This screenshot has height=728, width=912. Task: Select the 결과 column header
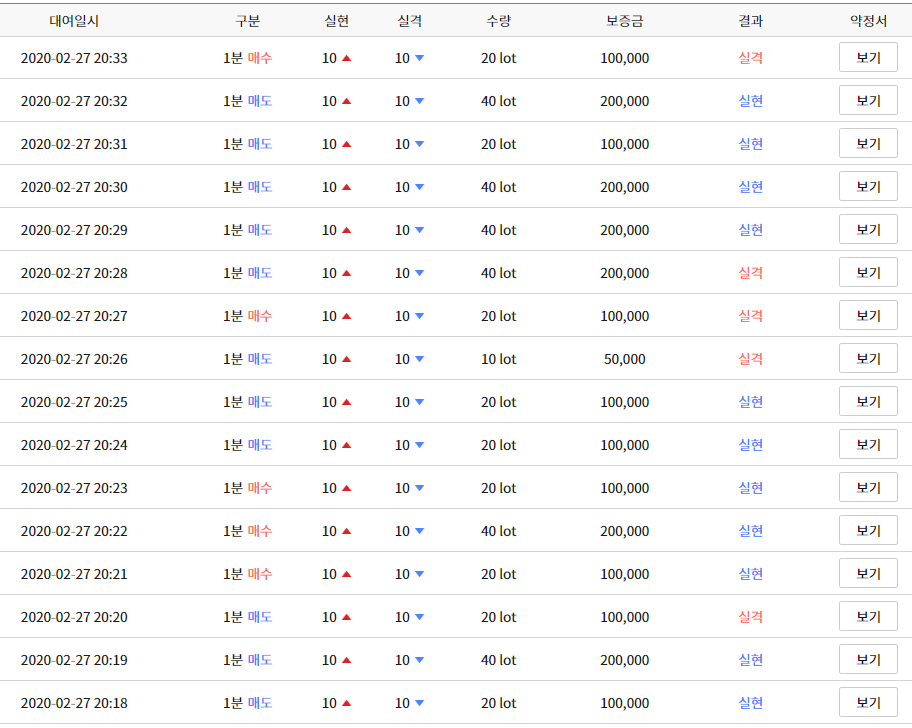(x=750, y=21)
